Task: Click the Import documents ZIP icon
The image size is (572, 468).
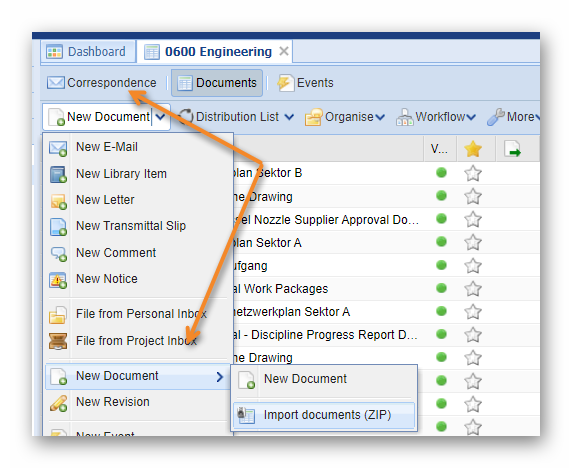Action: click(x=246, y=415)
